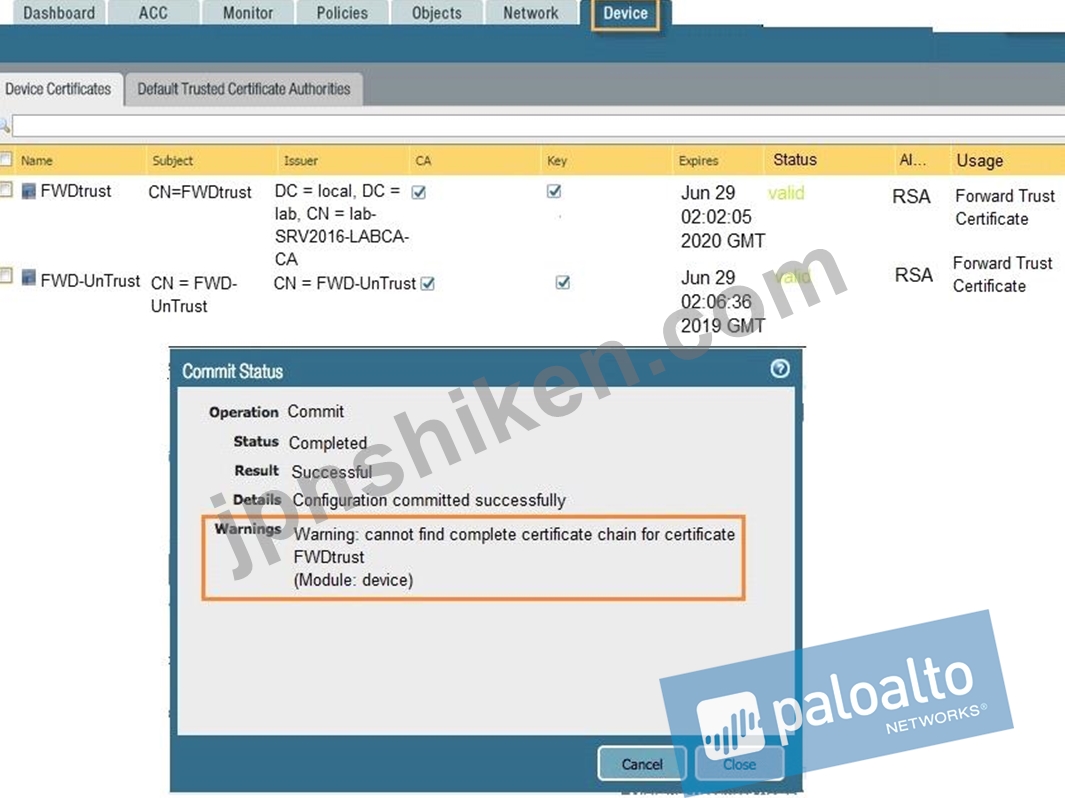Click the Configuration committed successfully detail
Screen dimensions: 1065x798
tap(429, 501)
